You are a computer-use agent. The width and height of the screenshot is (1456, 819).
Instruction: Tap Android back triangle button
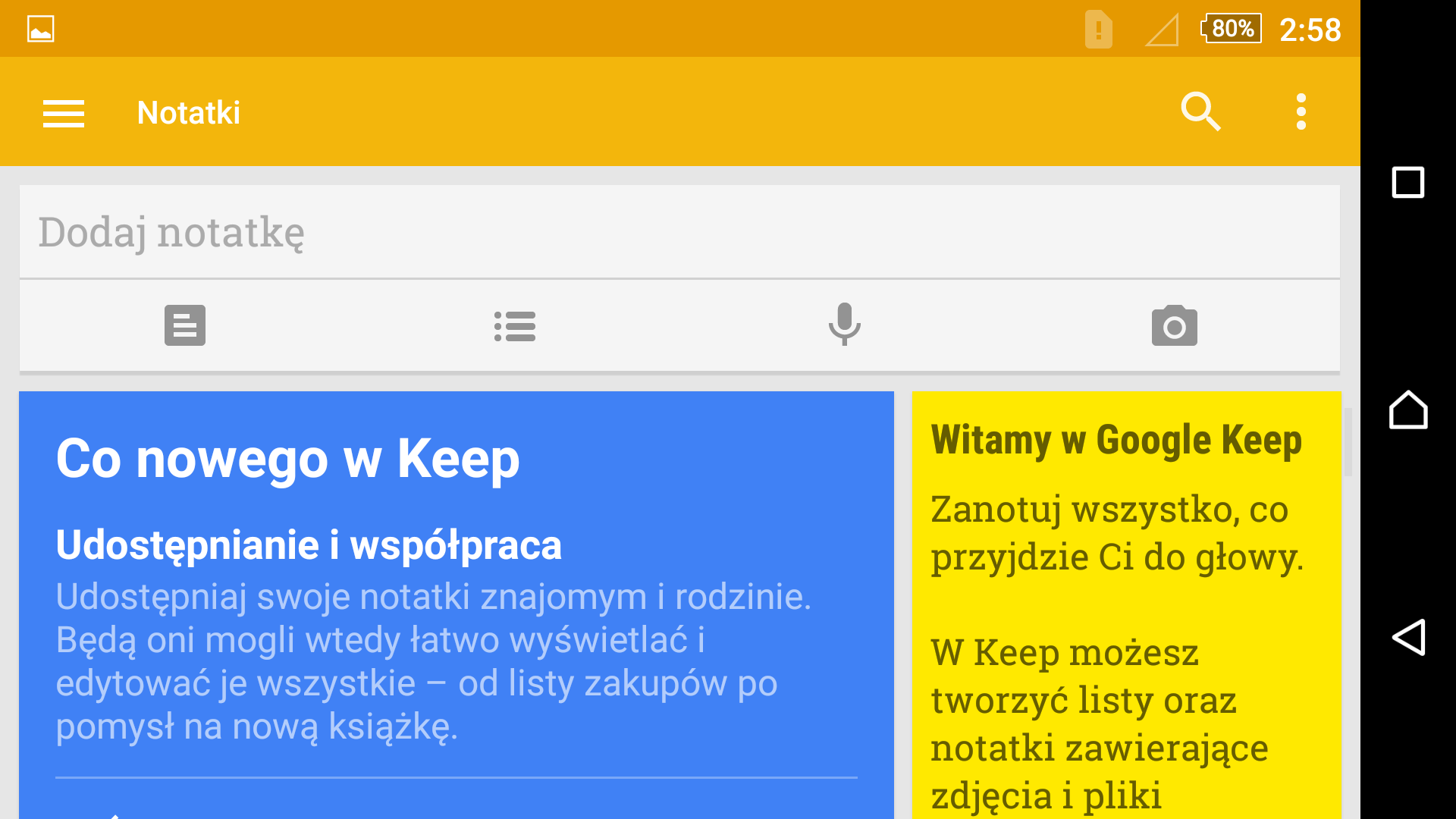coord(1408,637)
